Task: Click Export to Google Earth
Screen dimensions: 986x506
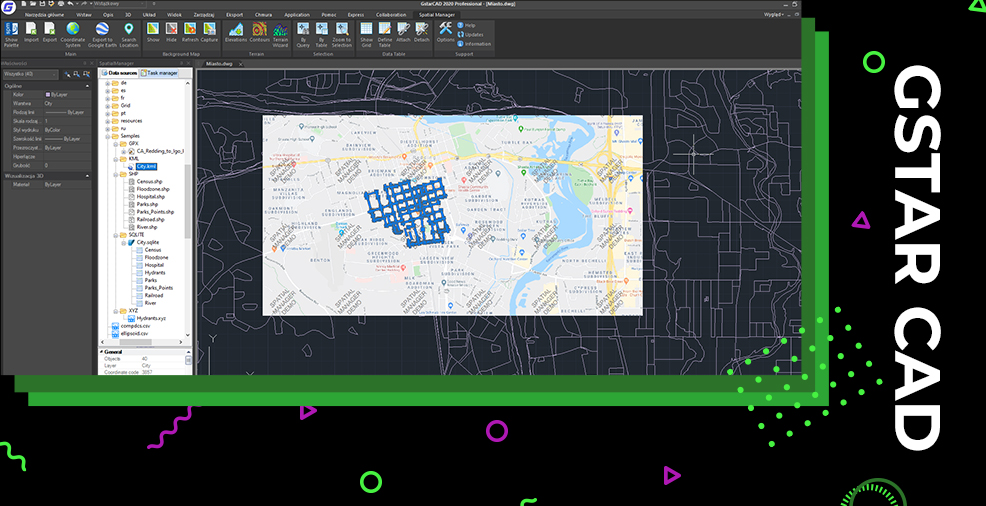Action: point(101,35)
